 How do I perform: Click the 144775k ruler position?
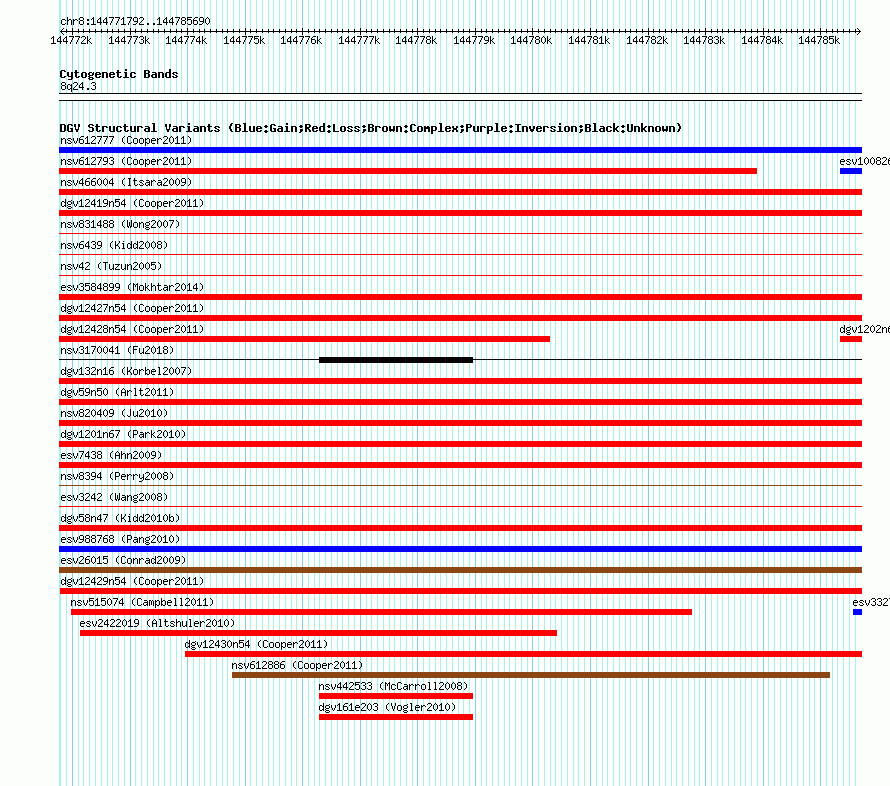click(x=244, y=40)
